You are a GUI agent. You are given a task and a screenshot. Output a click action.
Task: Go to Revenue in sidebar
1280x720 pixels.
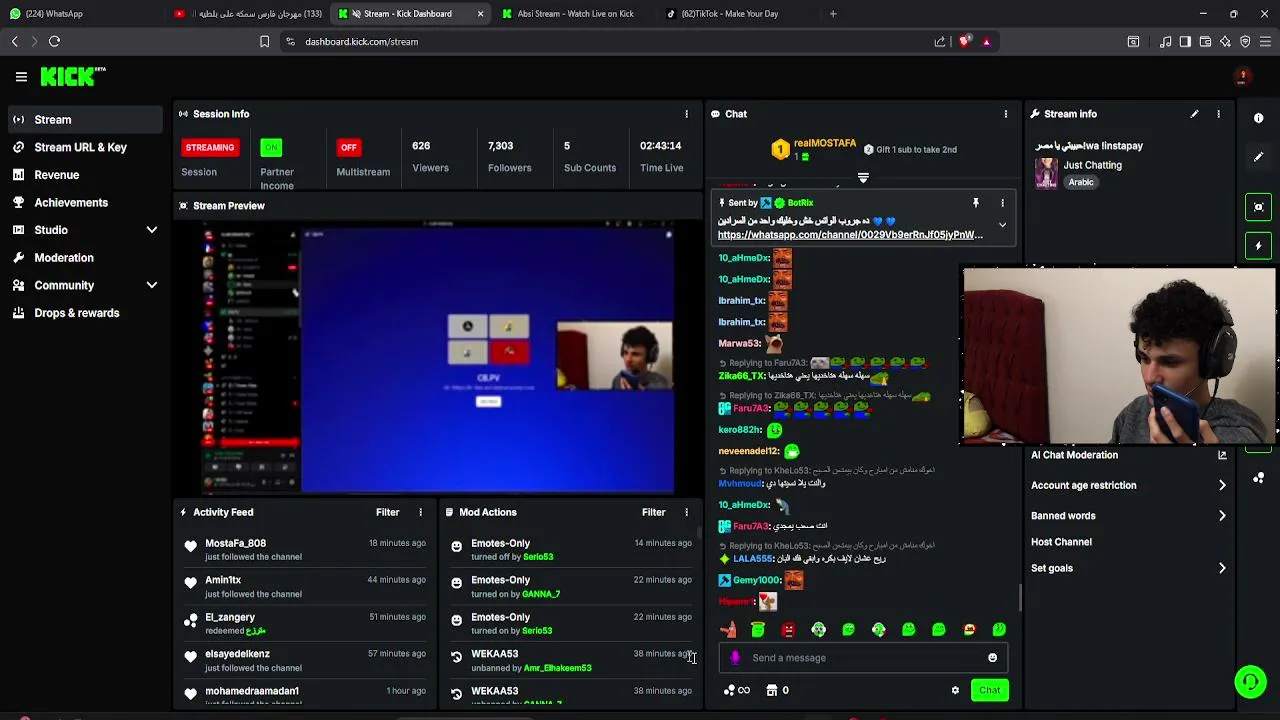click(x=85, y=175)
